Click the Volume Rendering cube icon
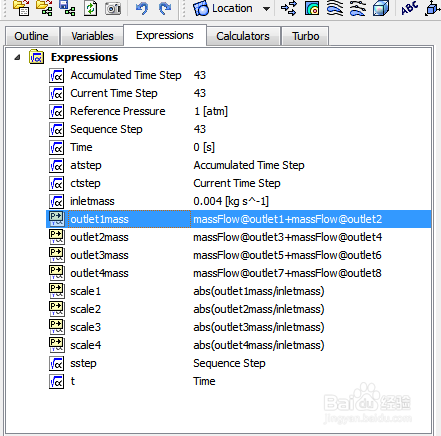Image resolution: width=441 pixels, height=436 pixels. 381,8
